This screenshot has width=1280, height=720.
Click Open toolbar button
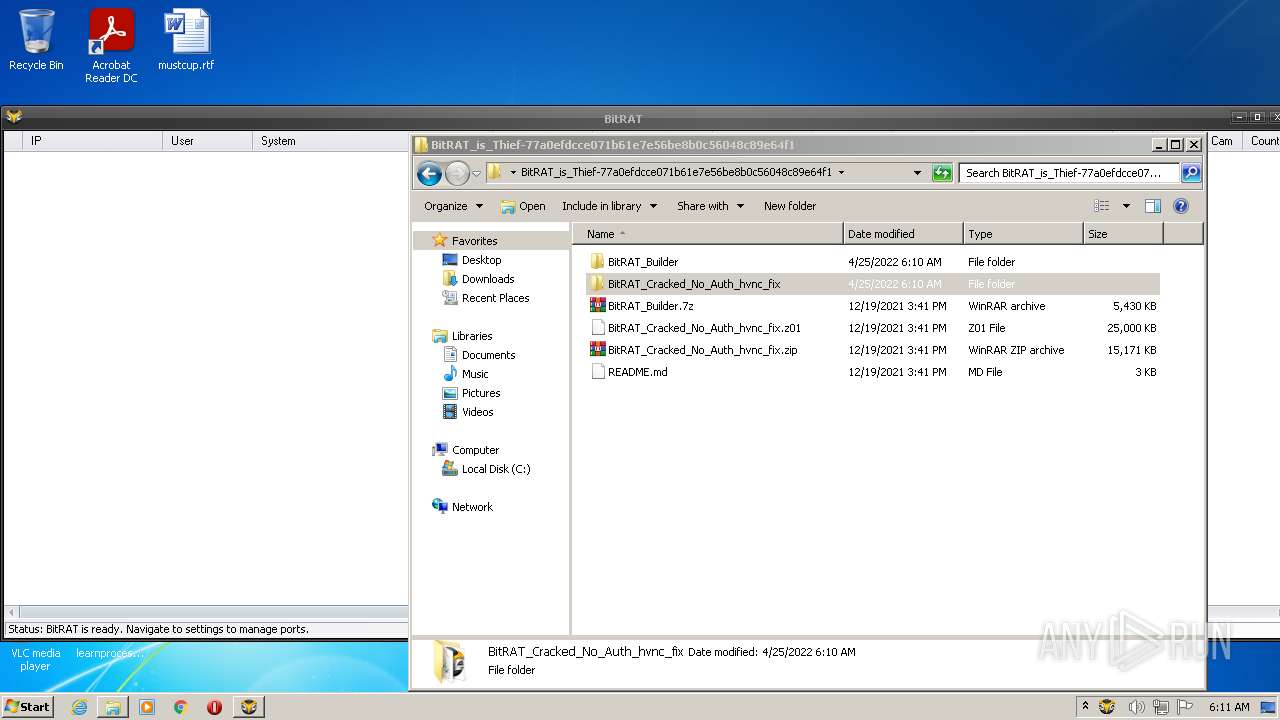tap(523, 206)
